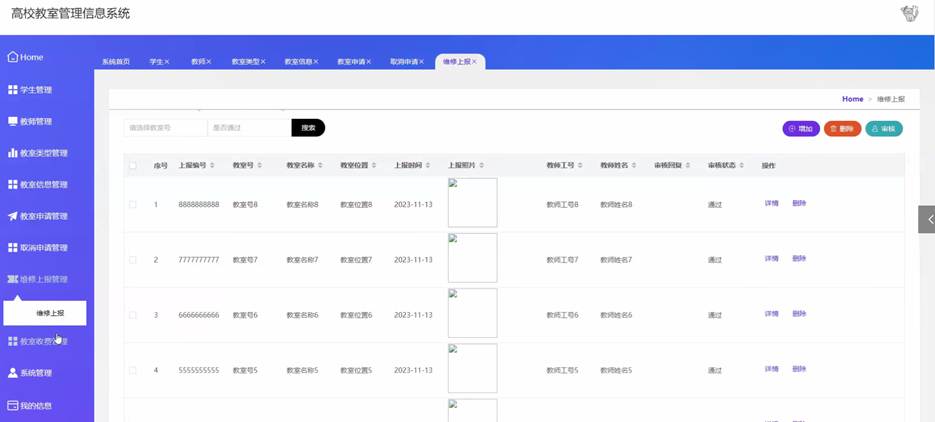Open 详情 for row 教室号5
The height and width of the screenshot is (422, 935).
[772, 369]
